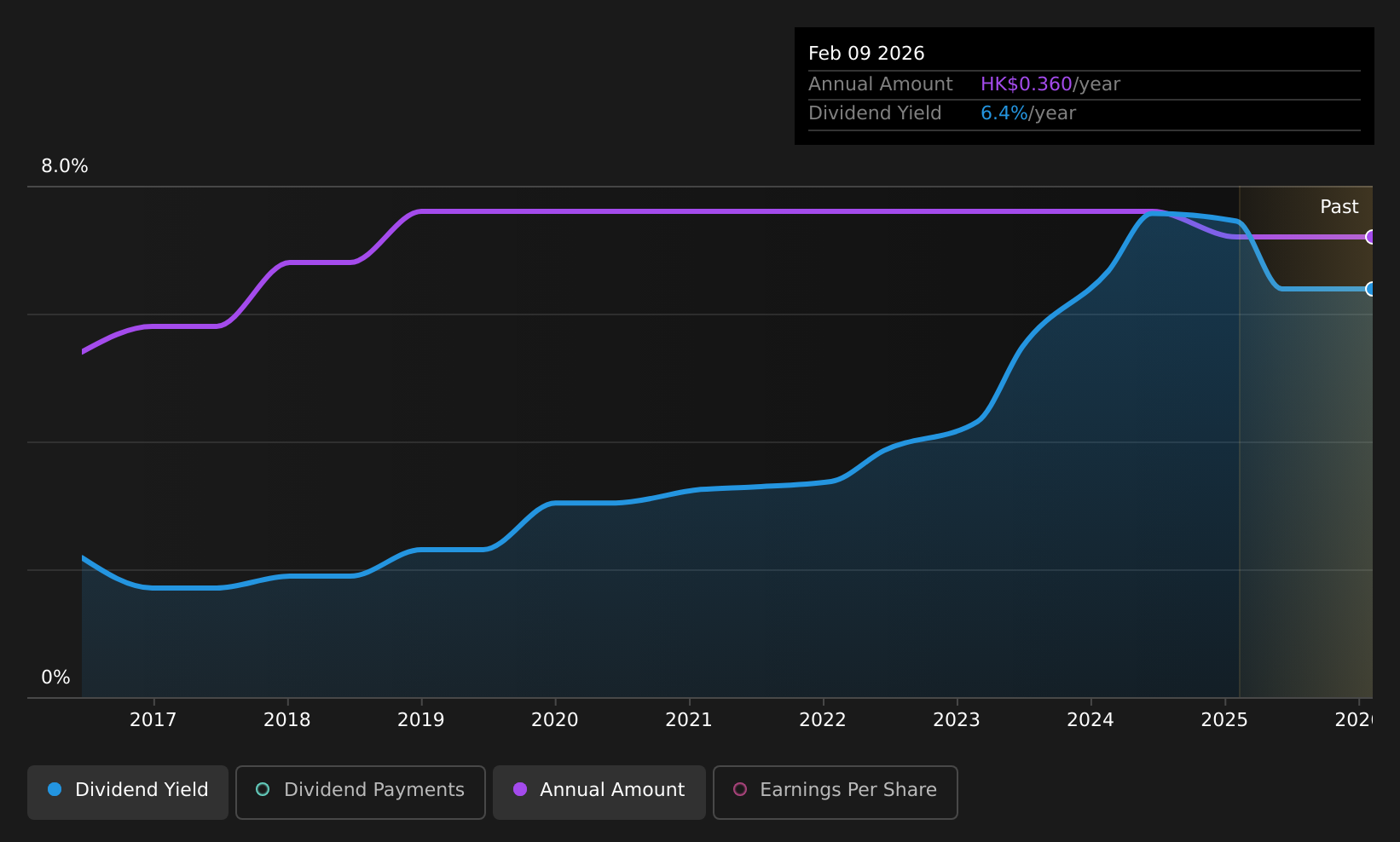The image size is (1400, 842).
Task: Toggle the Dividend Yield series
Action: [x=128, y=792]
